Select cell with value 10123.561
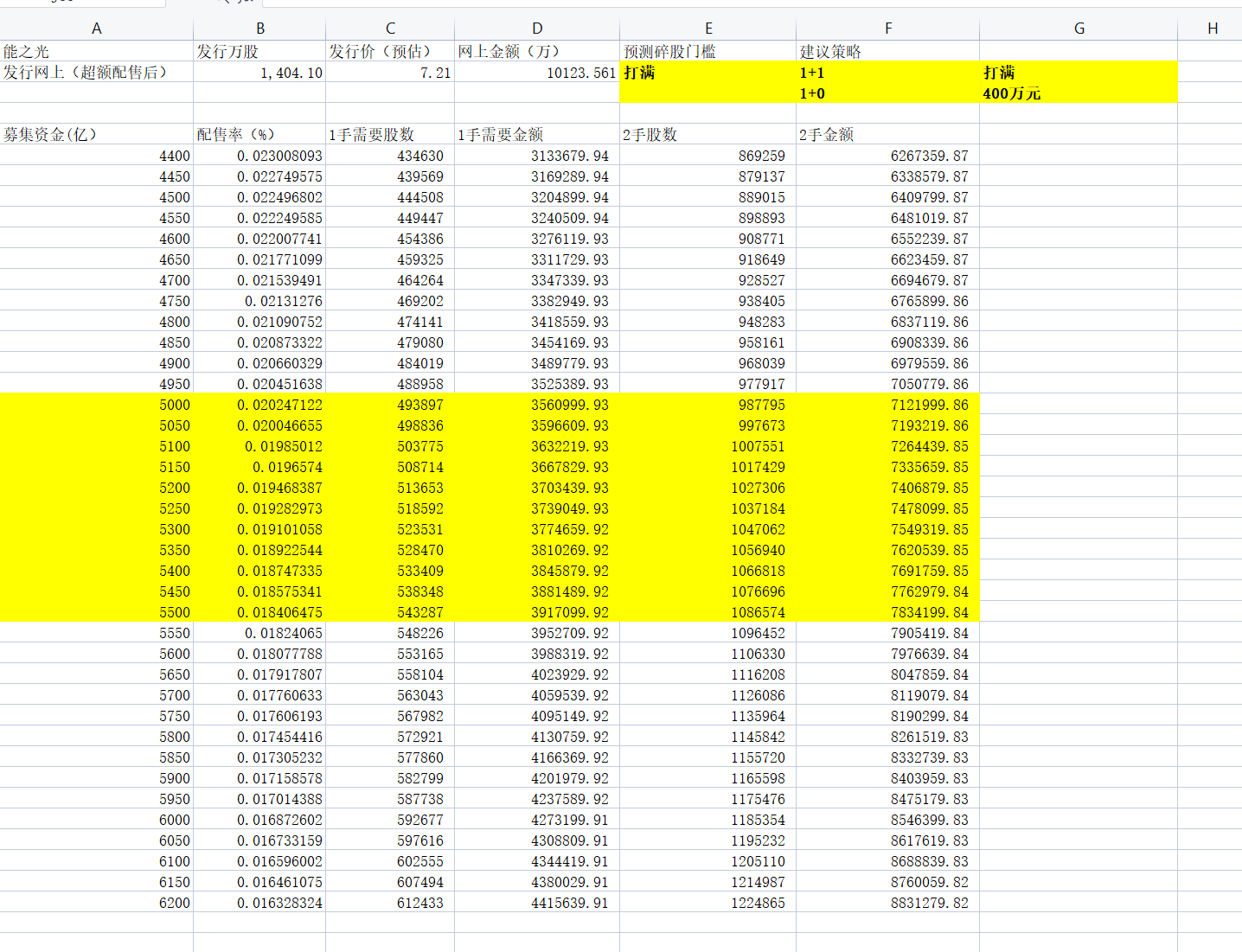 pos(537,72)
